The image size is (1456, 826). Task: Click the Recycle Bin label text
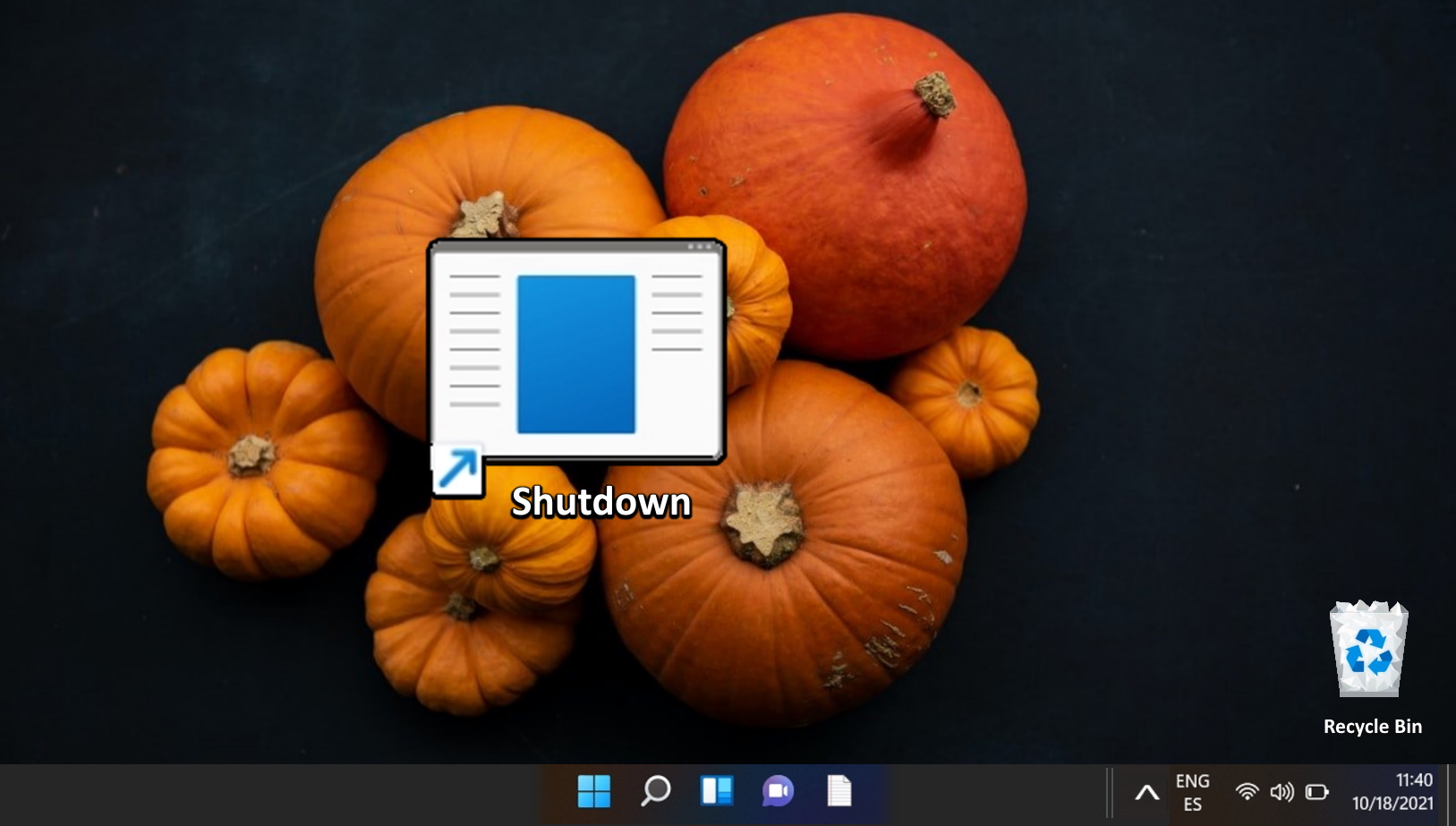1372,727
